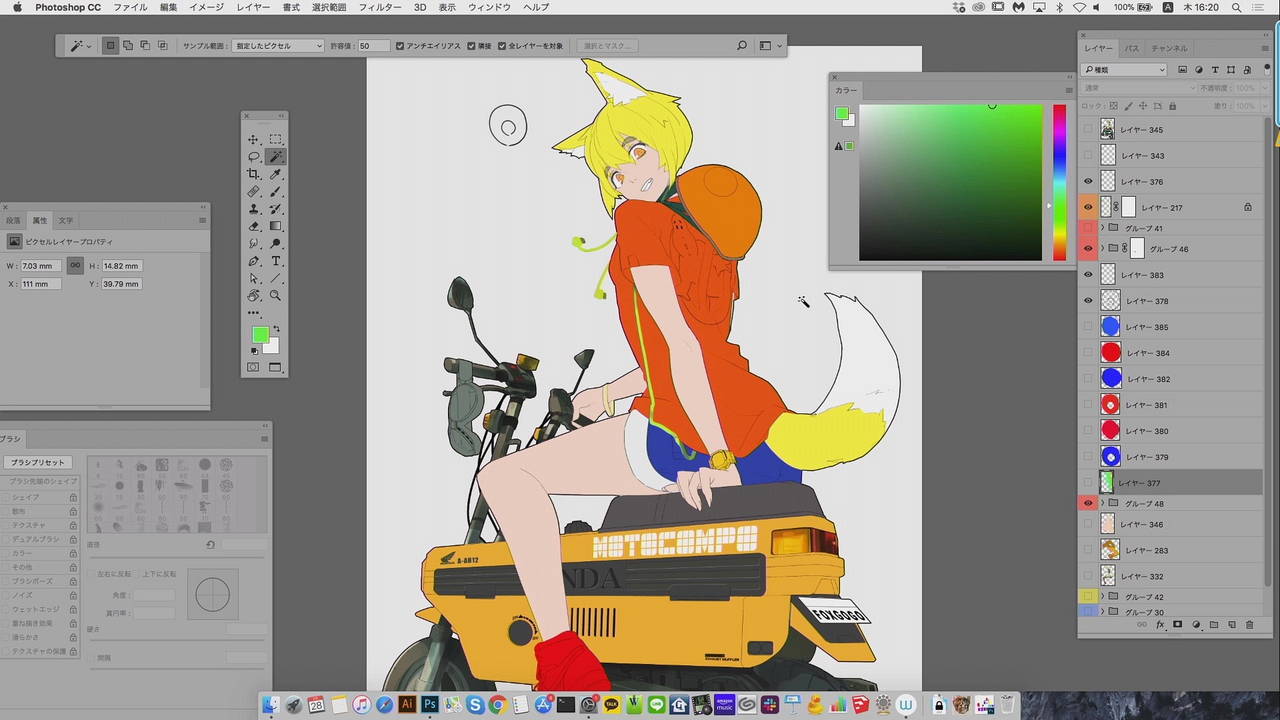Select the Pen tool

click(x=254, y=261)
